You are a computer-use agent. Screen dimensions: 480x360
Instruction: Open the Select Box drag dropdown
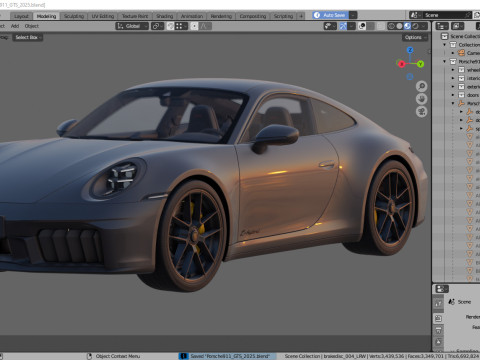(28, 37)
